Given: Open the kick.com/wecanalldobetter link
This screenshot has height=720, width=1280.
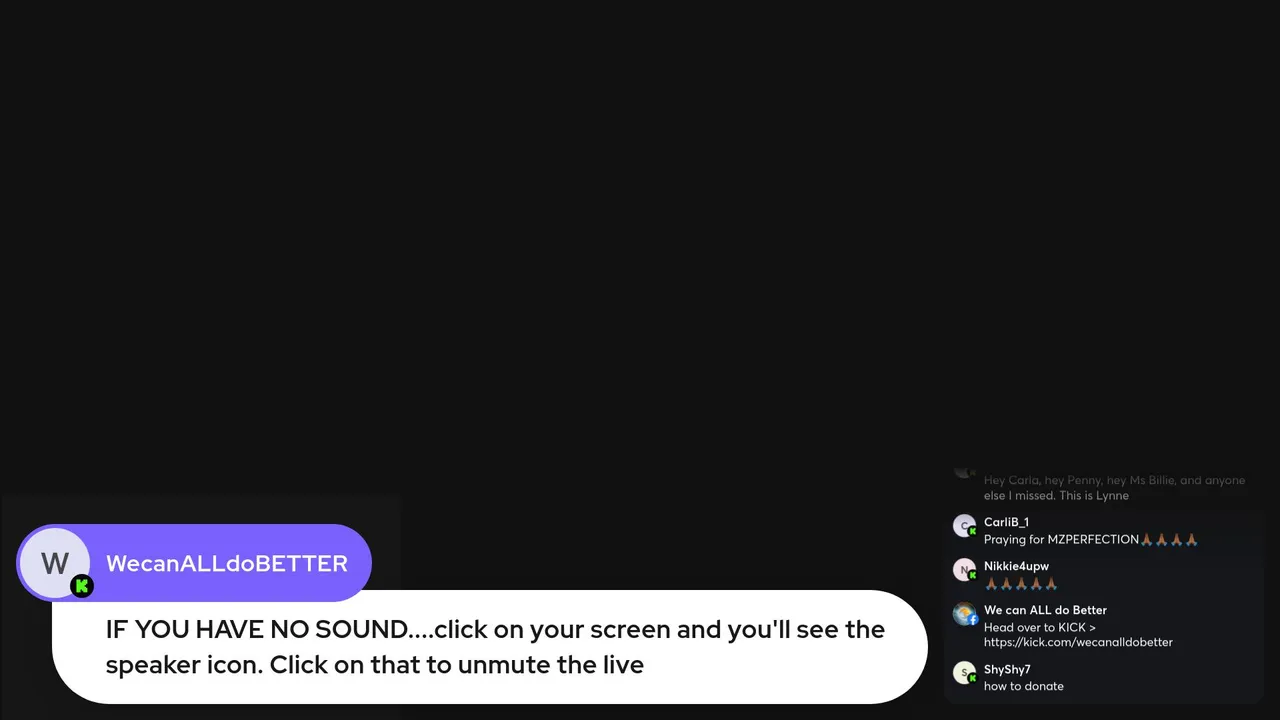Looking at the screenshot, I should coord(1078,642).
